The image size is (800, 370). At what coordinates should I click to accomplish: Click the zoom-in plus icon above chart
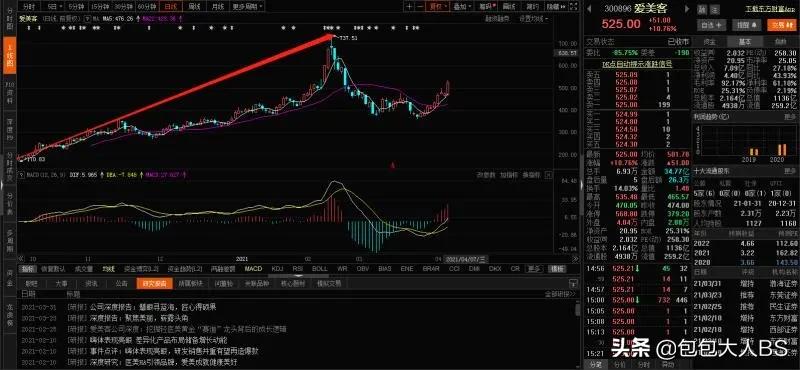[409, 7]
